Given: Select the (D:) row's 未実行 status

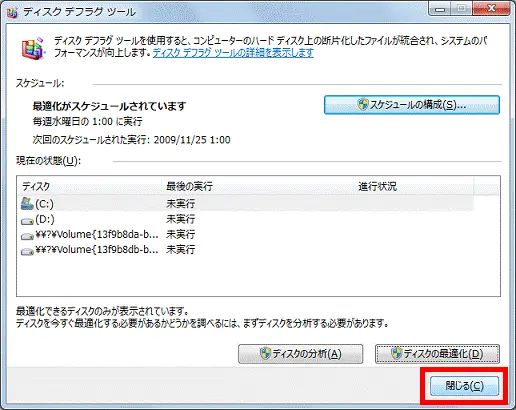Looking at the screenshot, I should point(180,219).
